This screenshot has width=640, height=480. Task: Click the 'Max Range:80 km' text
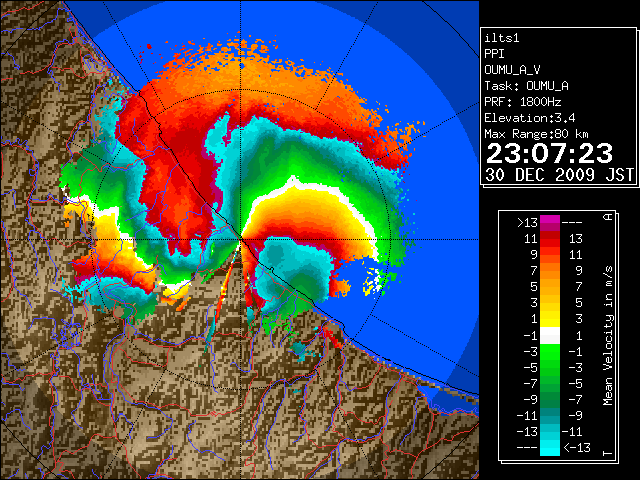536,134
